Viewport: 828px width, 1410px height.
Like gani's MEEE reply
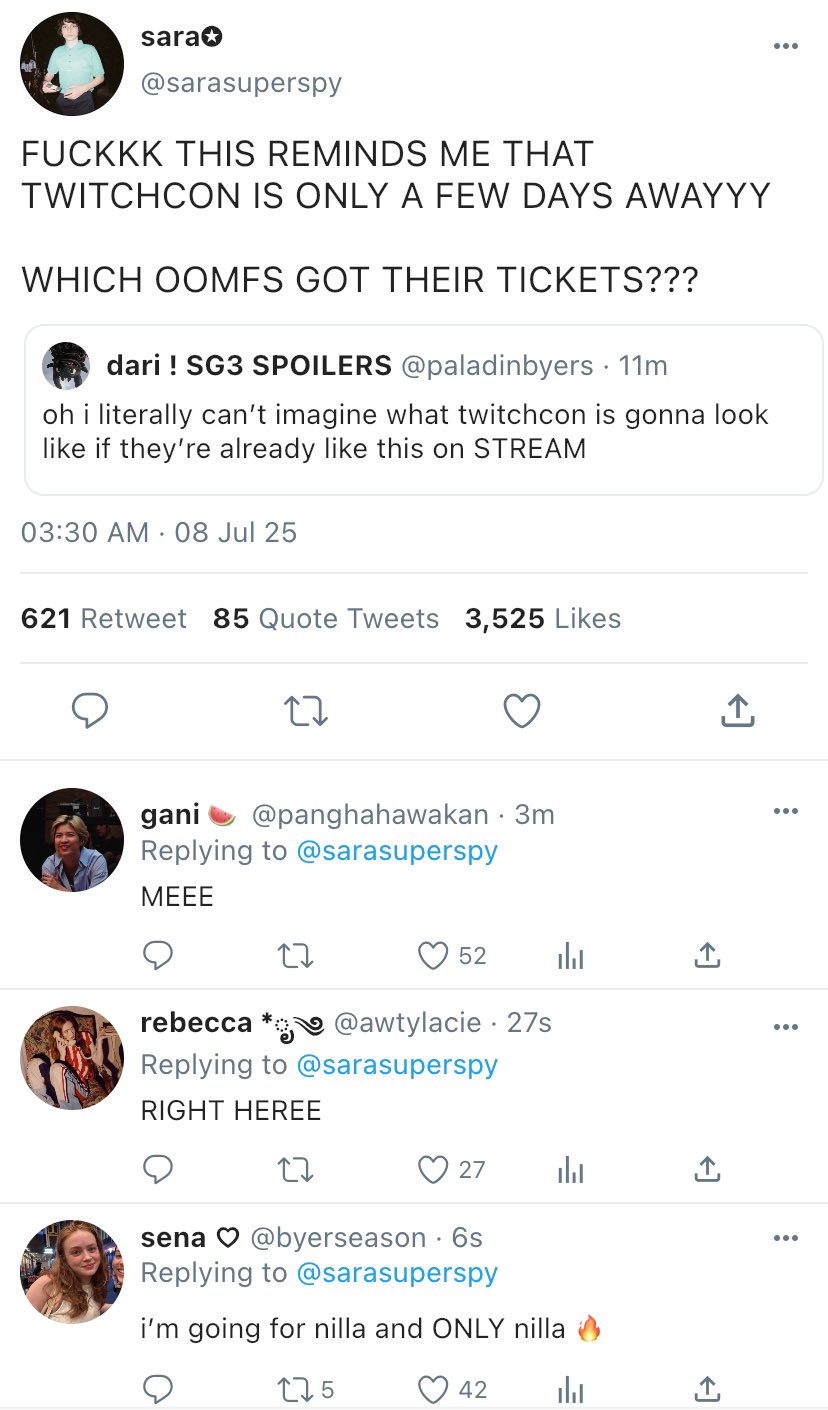433,956
